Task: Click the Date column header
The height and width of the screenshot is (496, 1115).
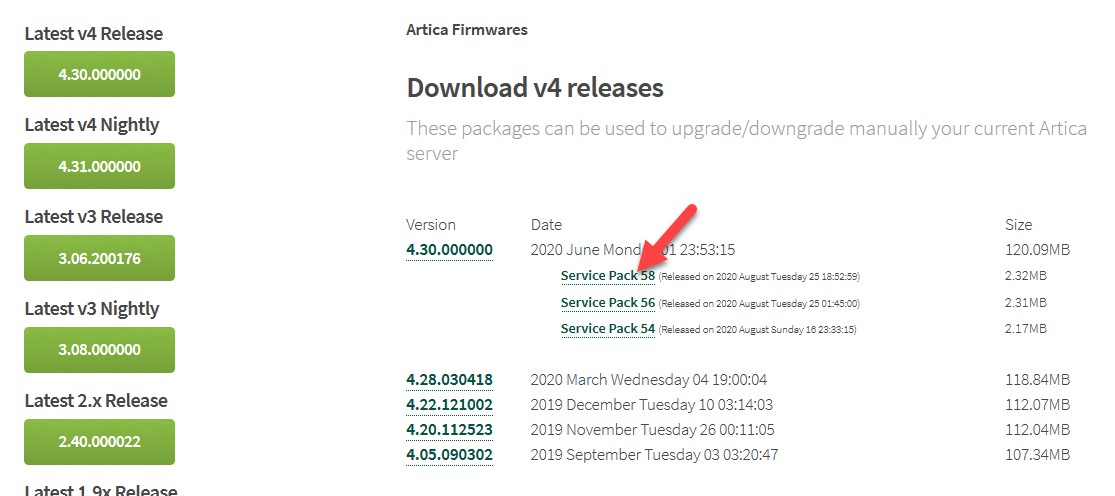Action: coord(546,225)
